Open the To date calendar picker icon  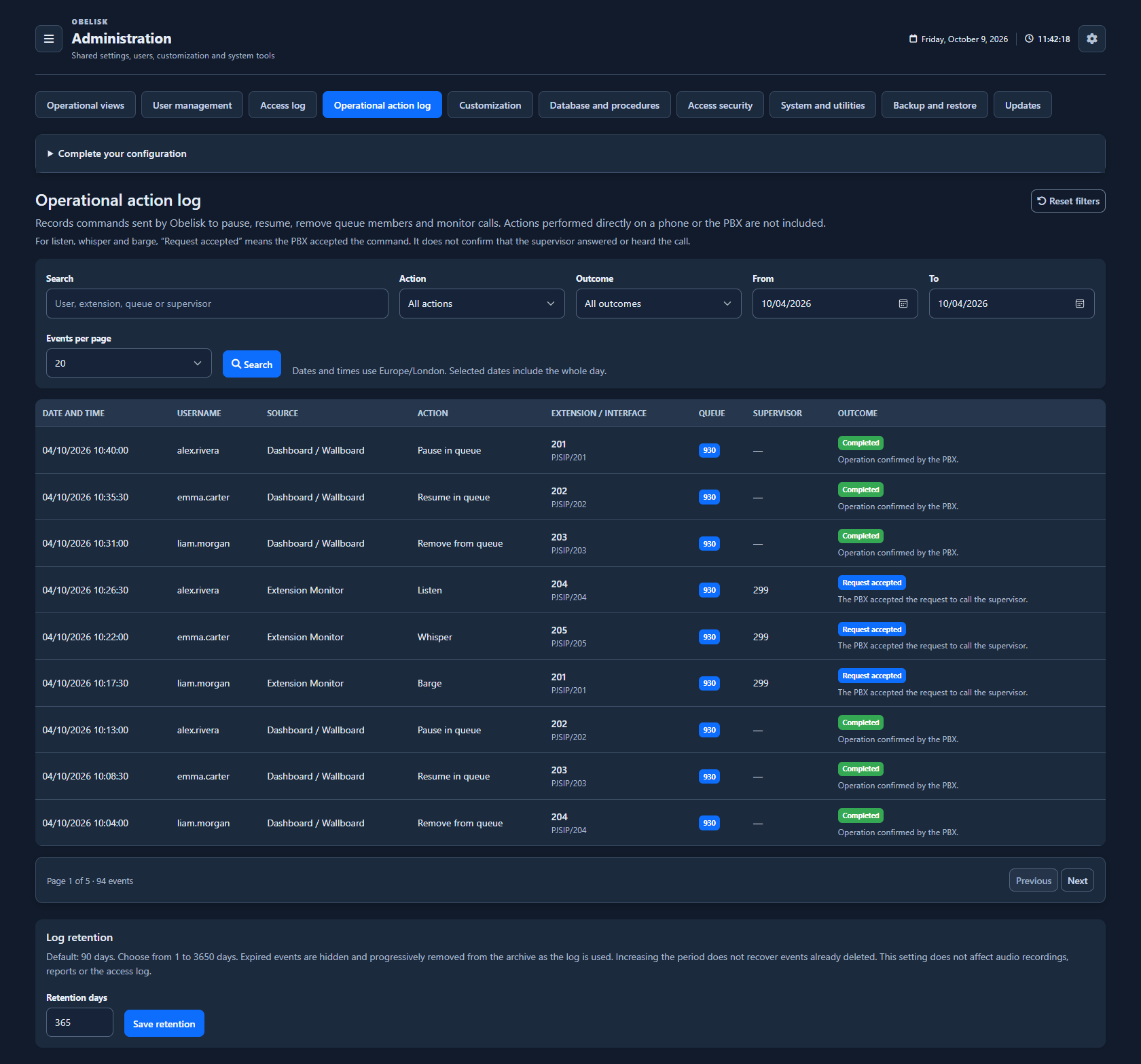pos(1079,304)
